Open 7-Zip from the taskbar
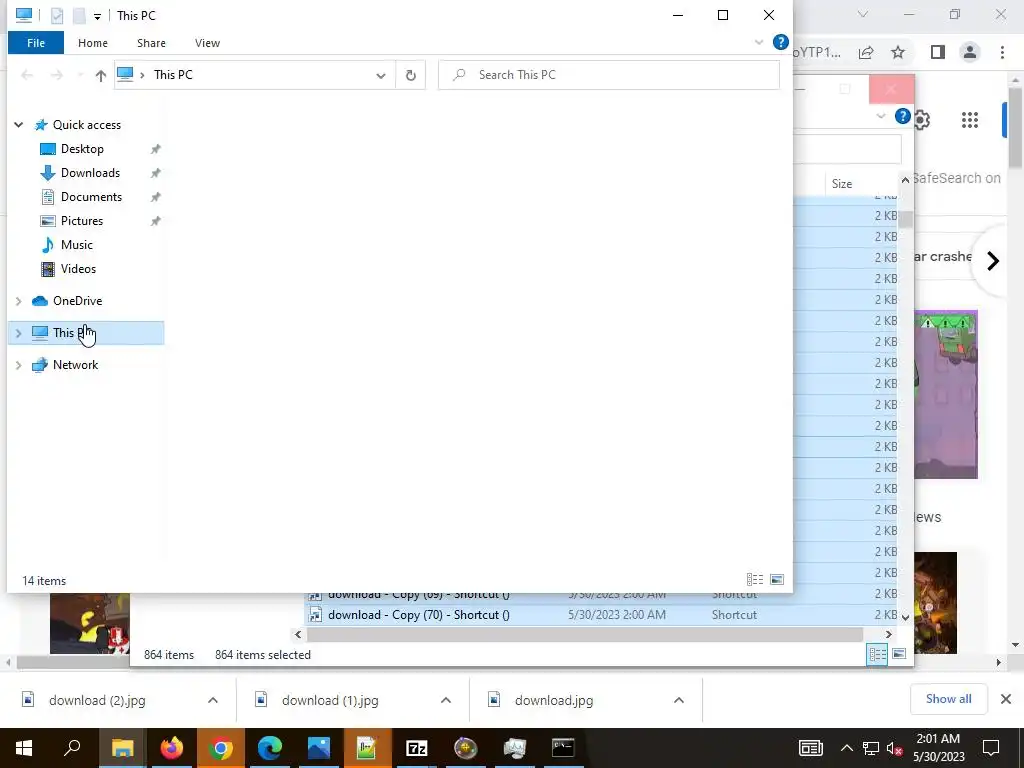 pos(417,748)
